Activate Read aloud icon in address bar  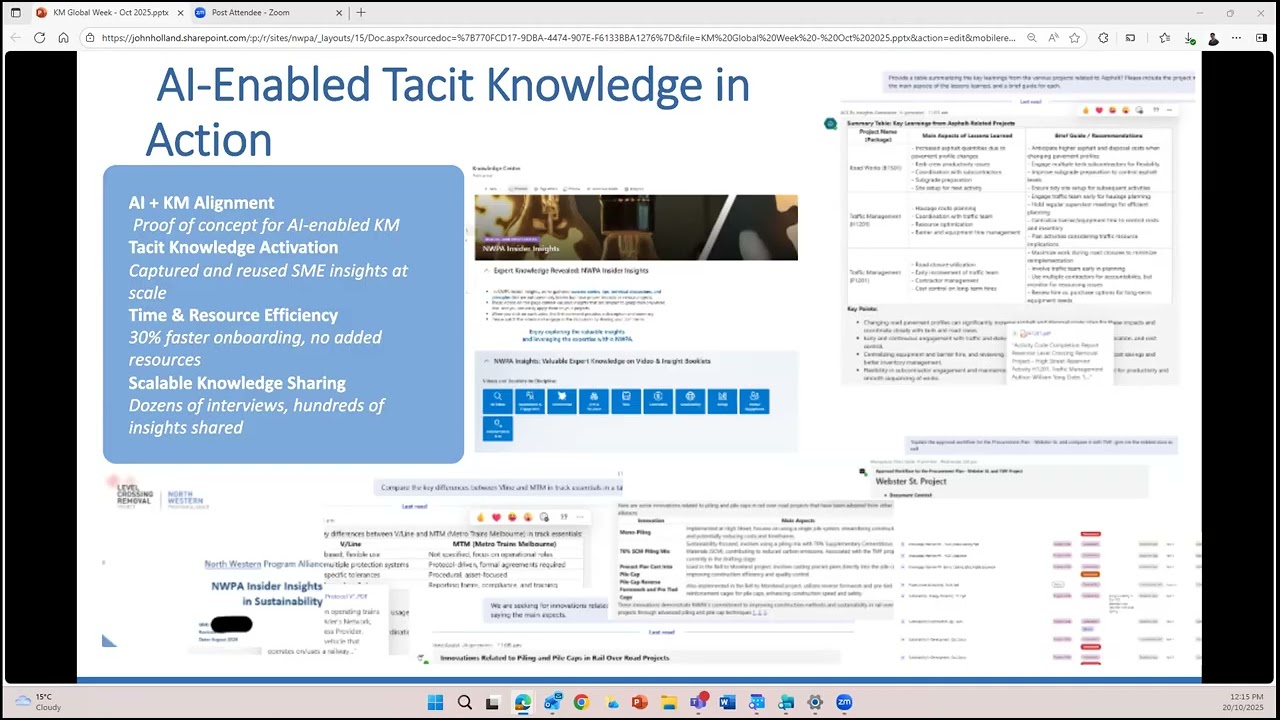click(x=1053, y=38)
